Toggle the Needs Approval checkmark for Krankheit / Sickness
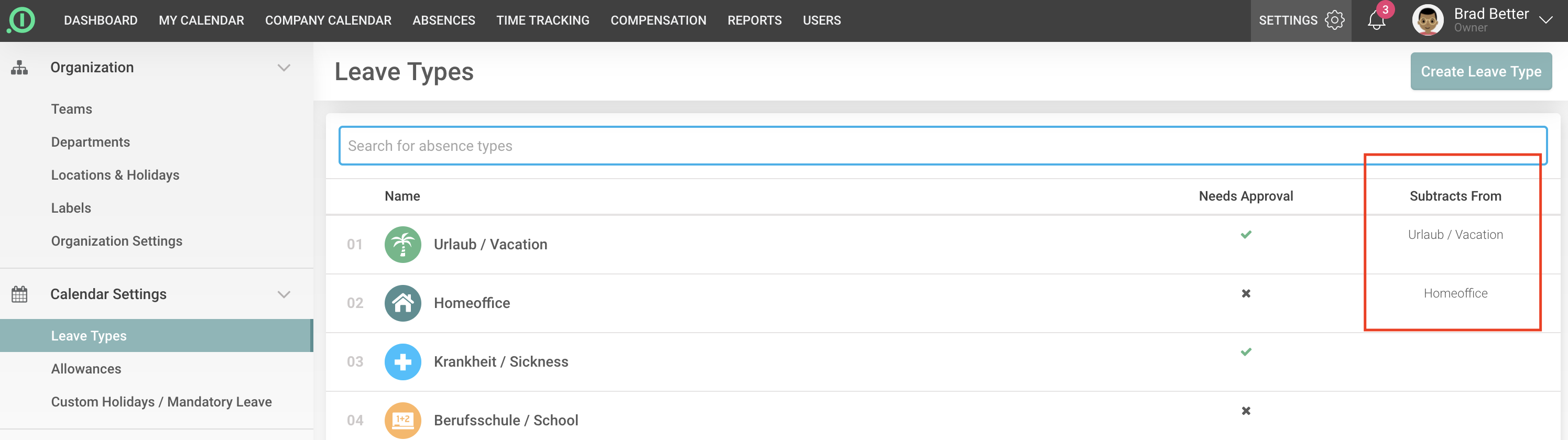The image size is (1568, 440). pos(1245,352)
